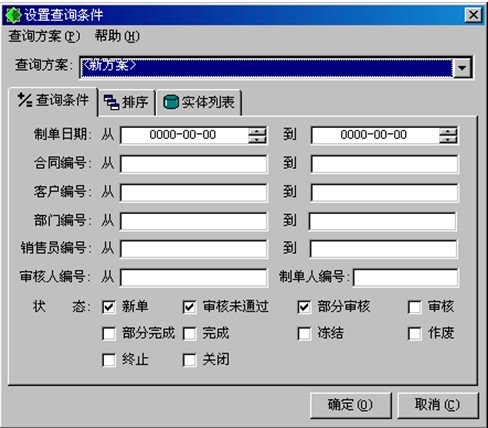Click the 查询条件 tab plus-minus icon
The image size is (488, 428).
[x=25, y=100]
